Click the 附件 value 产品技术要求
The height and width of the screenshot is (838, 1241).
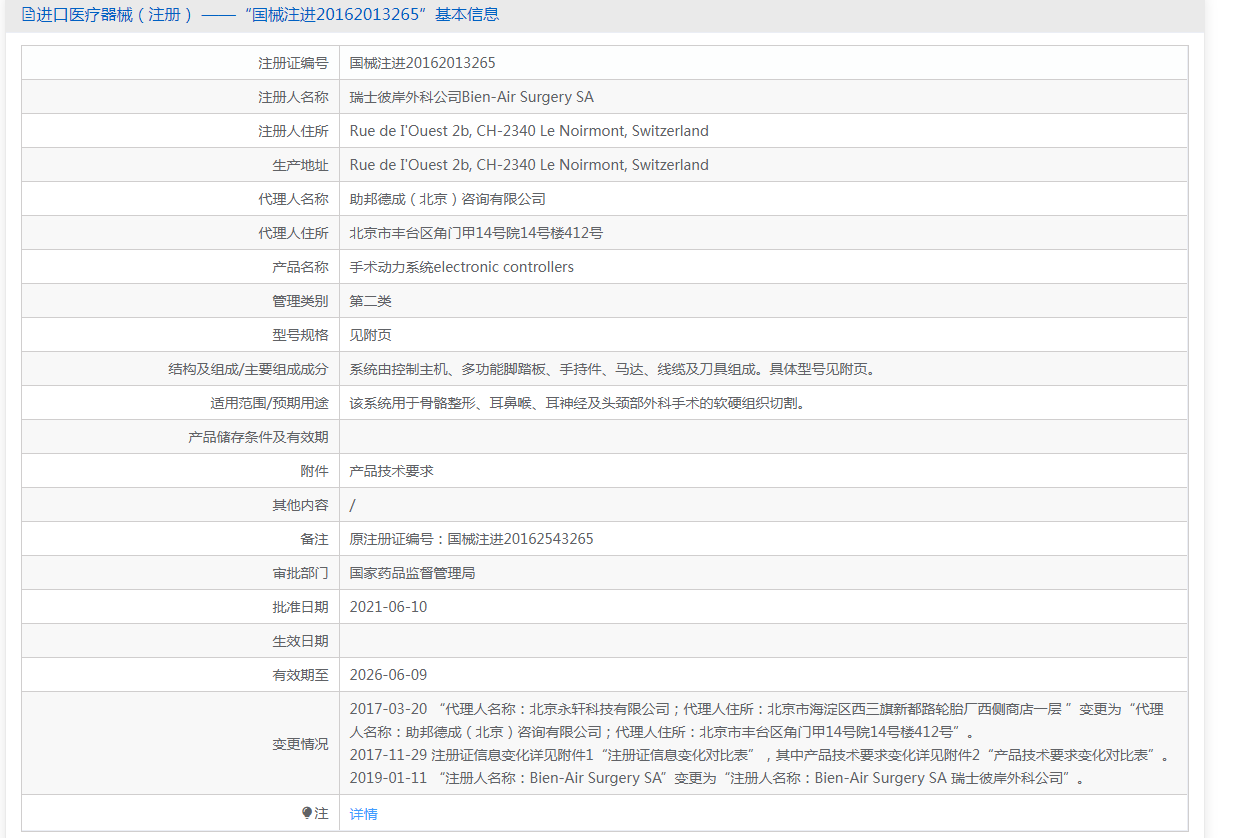[x=391, y=471]
